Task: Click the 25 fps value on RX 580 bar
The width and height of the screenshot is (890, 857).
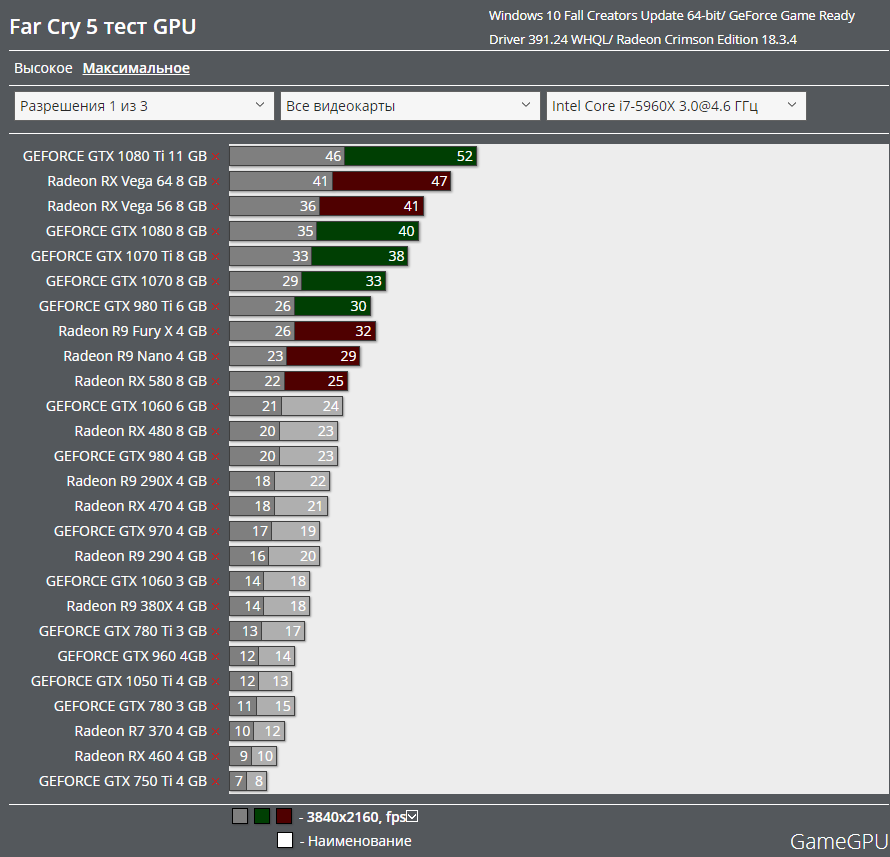Action: tap(335, 381)
